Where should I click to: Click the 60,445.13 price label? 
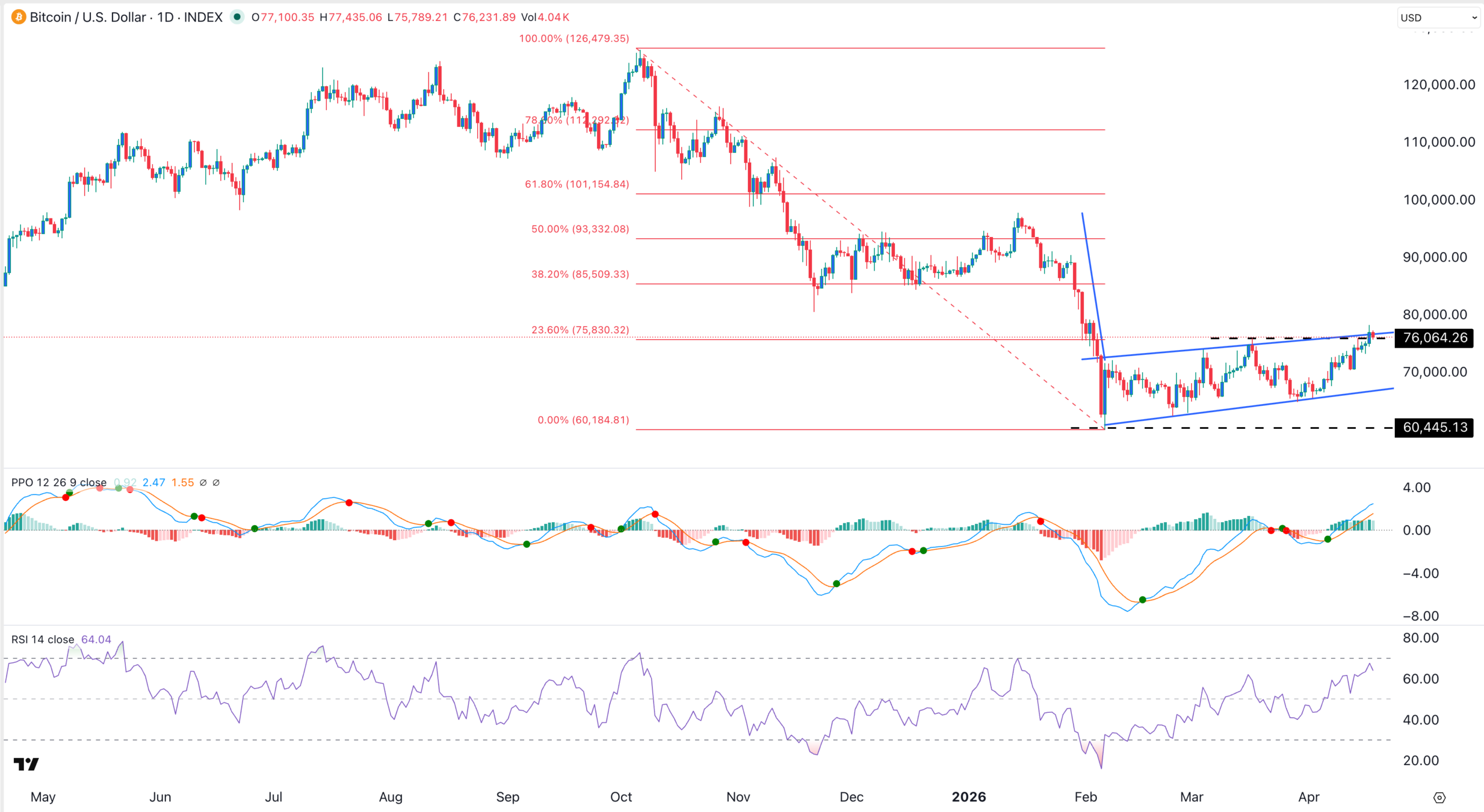pyautogui.click(x=1434, y=427)
